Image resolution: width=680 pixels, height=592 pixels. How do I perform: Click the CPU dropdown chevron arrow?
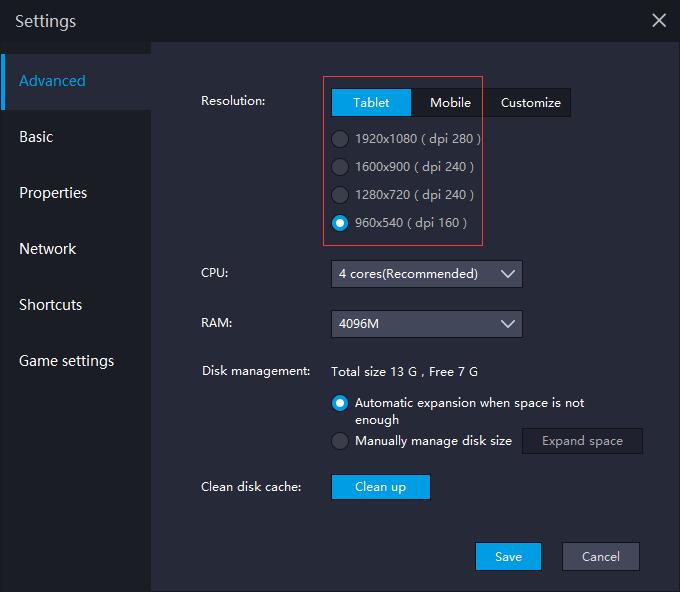point(507,274)
